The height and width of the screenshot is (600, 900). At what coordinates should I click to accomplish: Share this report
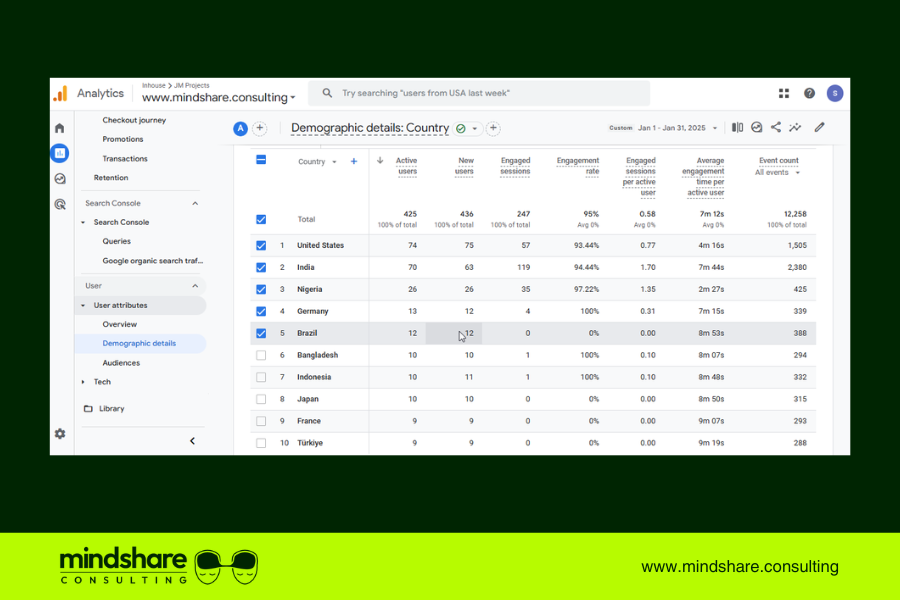click(776, 127)
